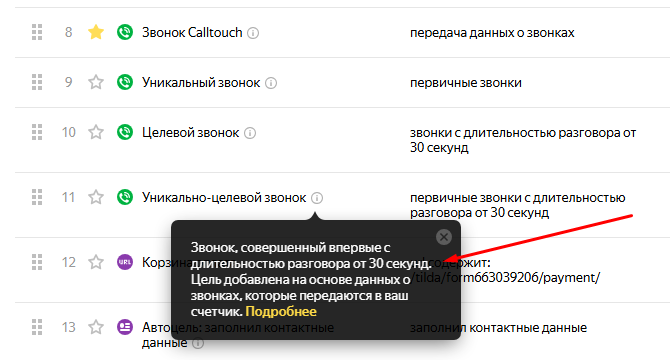Grab the drag handle of row 13

point(37,327)
